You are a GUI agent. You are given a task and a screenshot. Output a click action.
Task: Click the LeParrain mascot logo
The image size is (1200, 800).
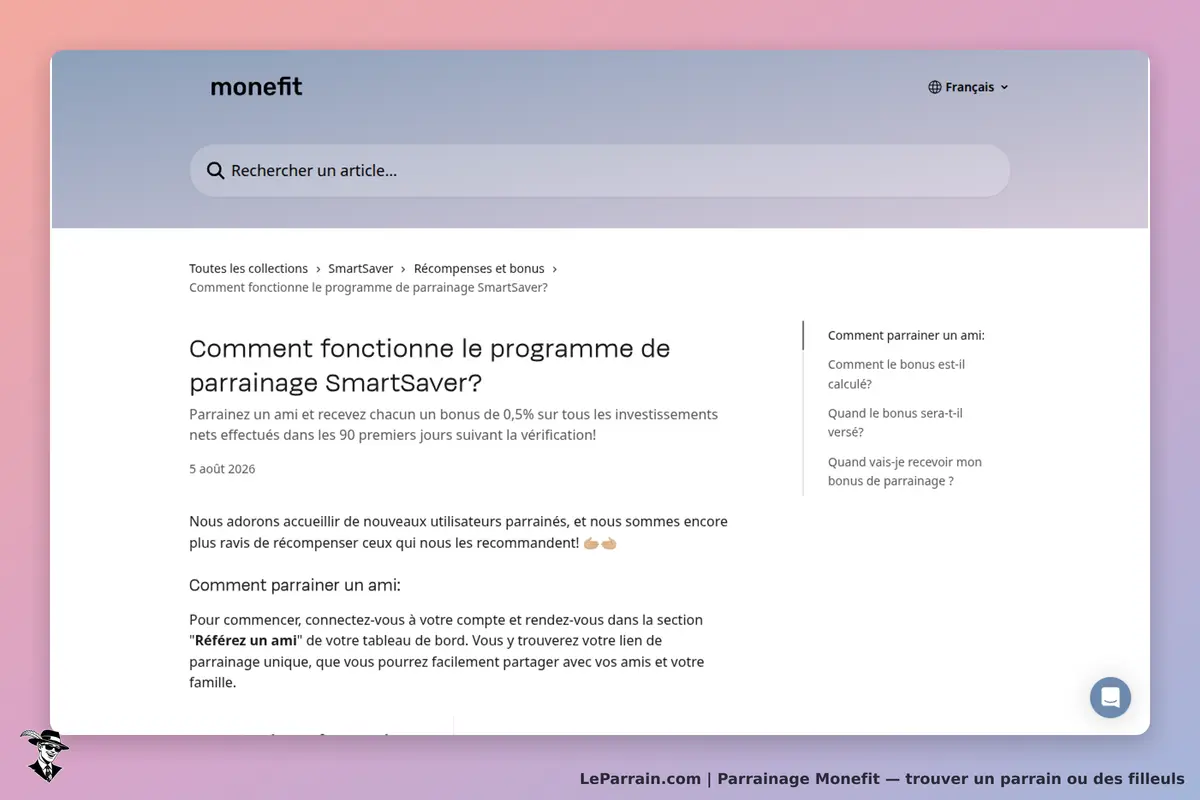pyautogui.click(x=44, y=755)
